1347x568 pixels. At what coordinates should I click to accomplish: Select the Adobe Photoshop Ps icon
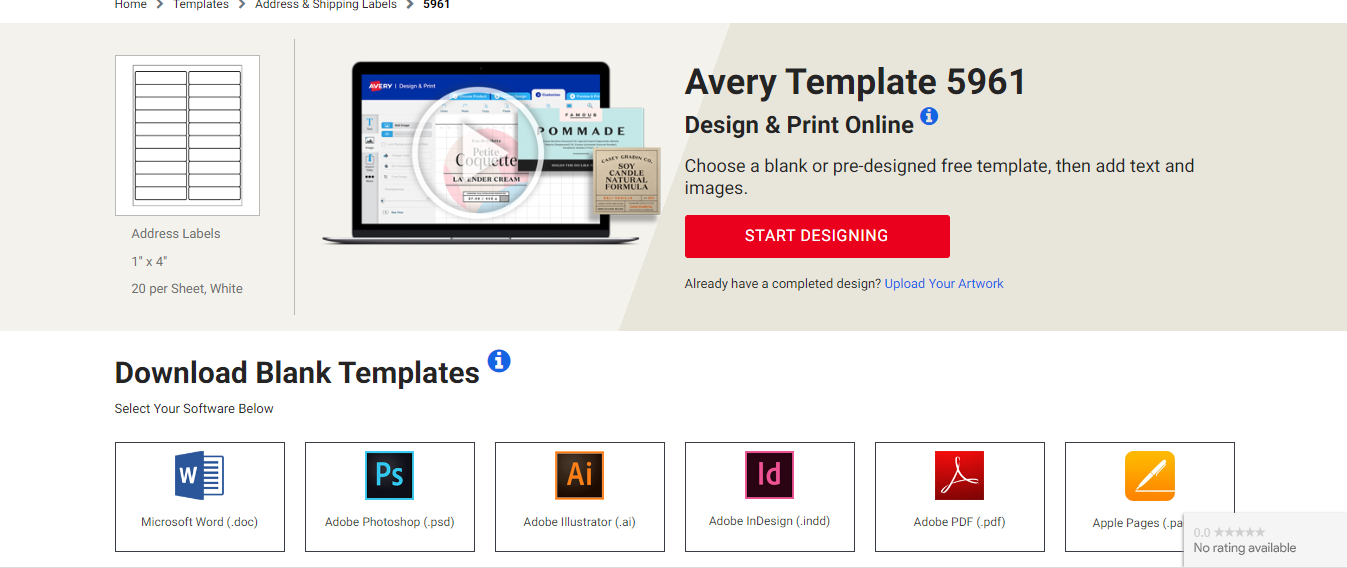click(389, 476)
